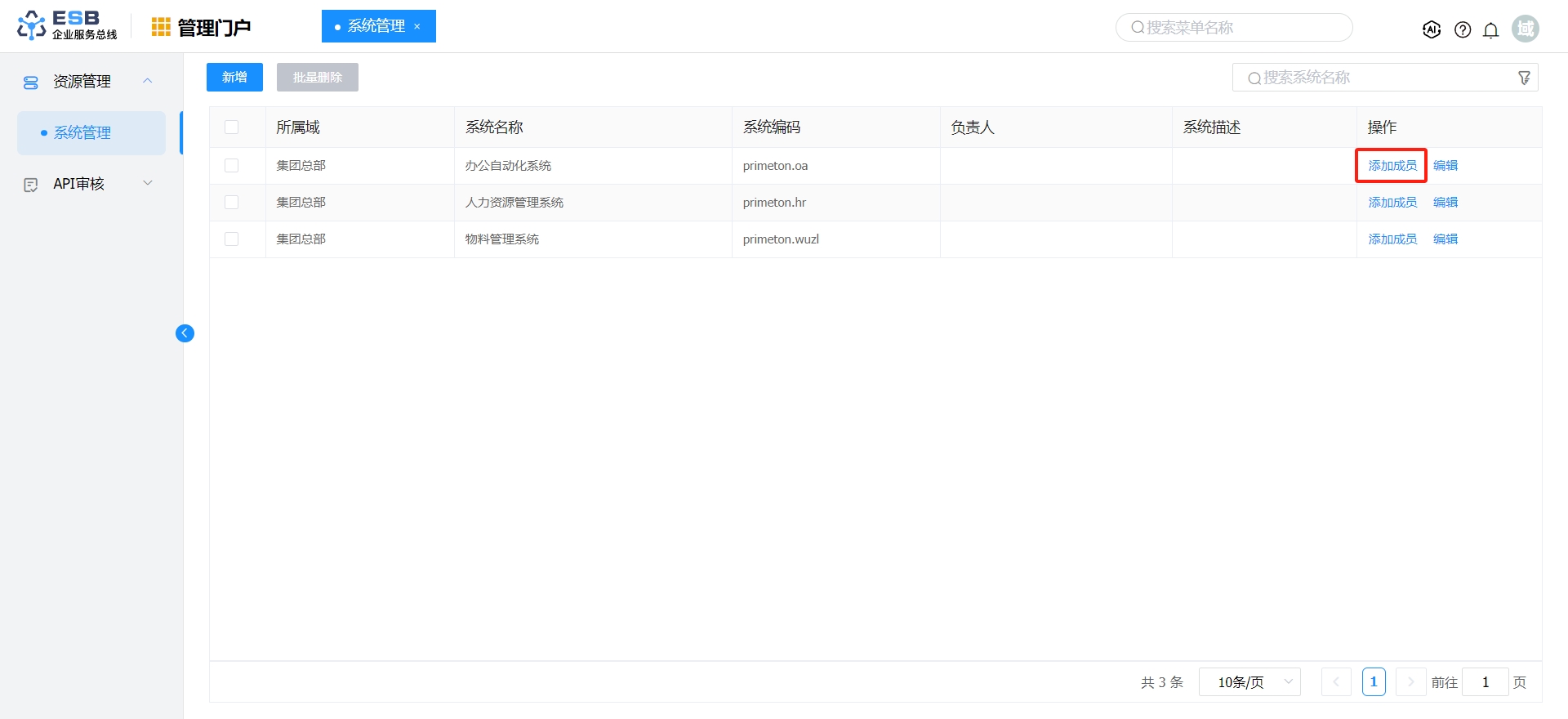Select 系统管理 in the sidebar
The height and width of the screenshot is (719, 1568).
[82, 133]
